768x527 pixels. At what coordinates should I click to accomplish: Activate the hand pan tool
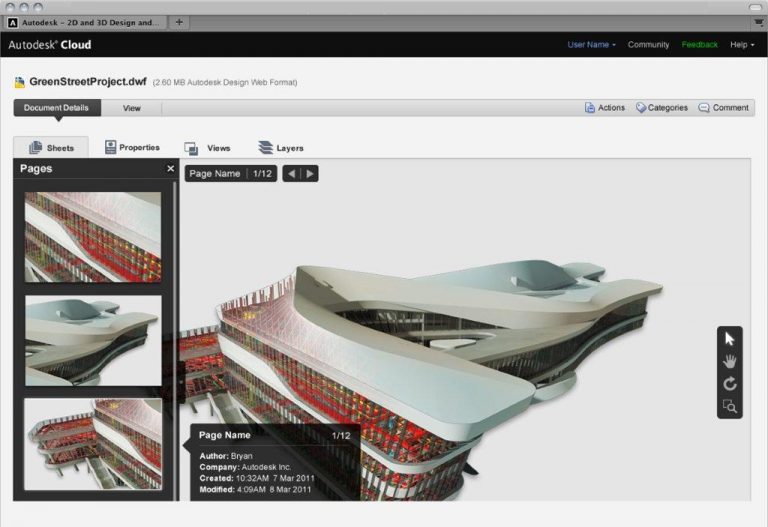pyautogui.click(x=729, y=361)
